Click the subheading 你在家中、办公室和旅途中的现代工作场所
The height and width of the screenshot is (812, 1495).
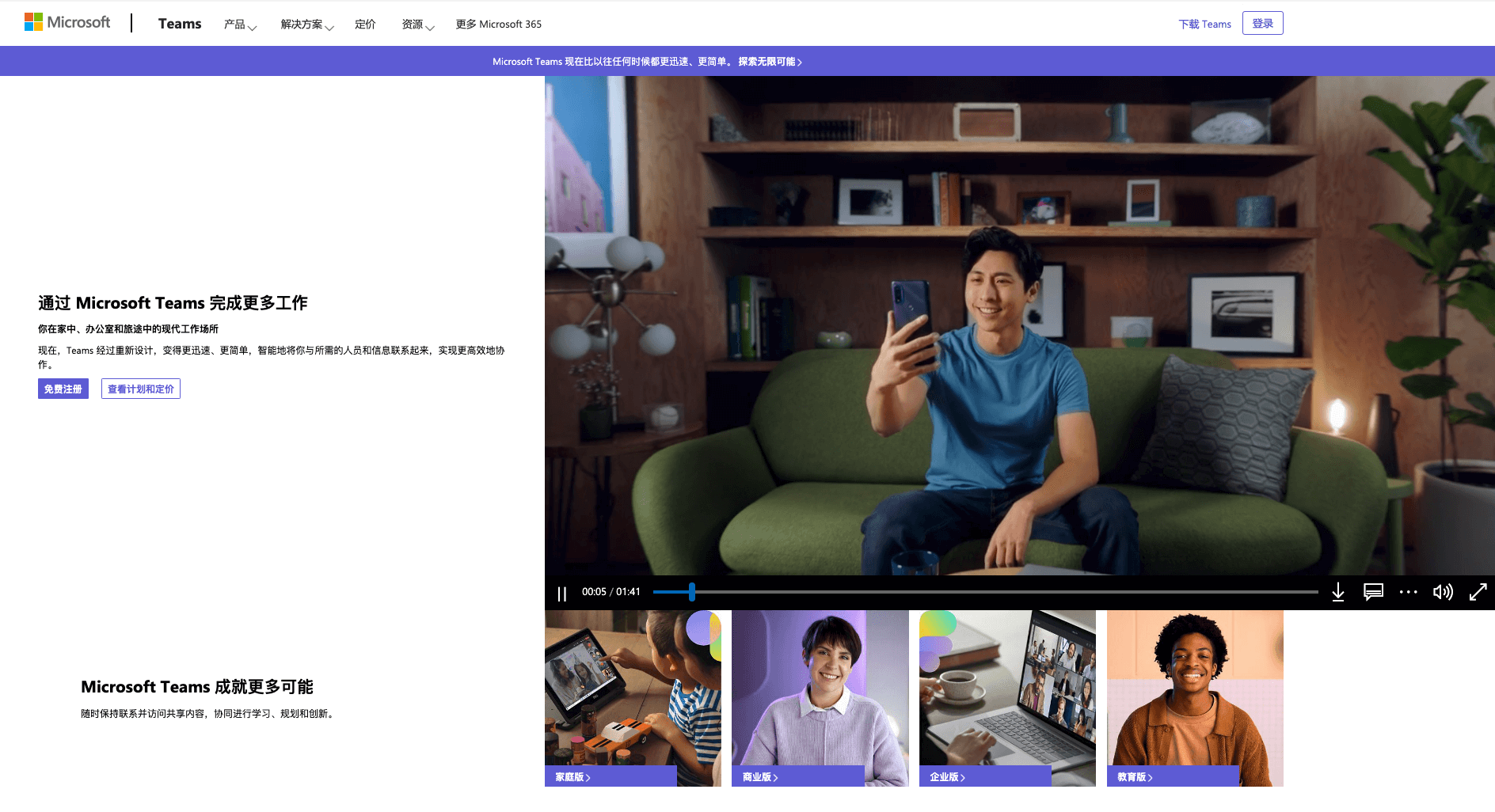[128, 329]
